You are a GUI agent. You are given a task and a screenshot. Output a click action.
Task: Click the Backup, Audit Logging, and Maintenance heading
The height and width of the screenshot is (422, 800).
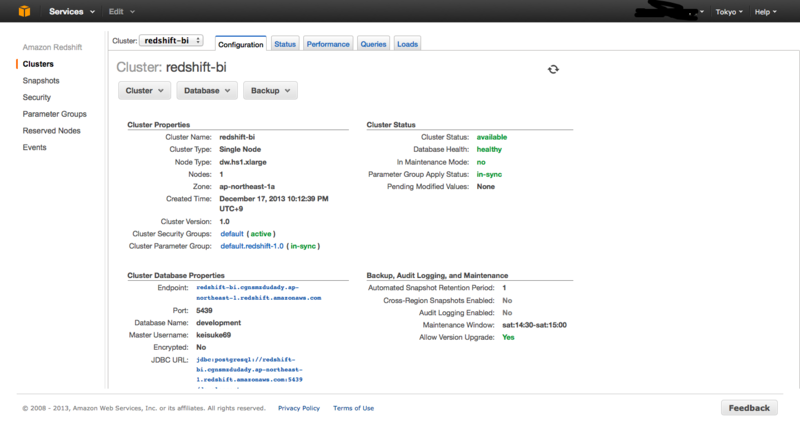point(437,275)
